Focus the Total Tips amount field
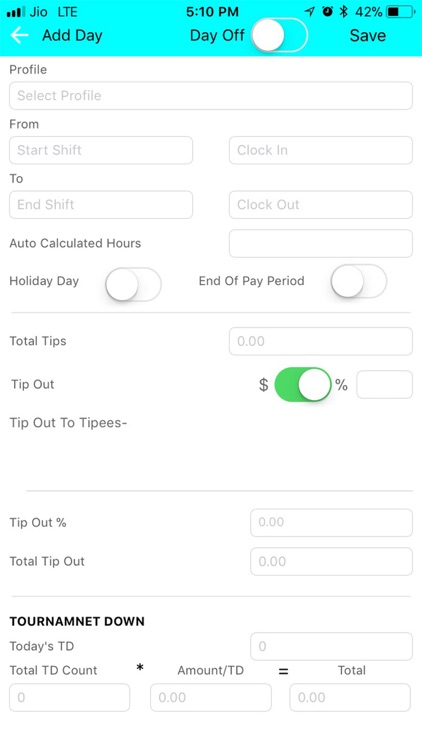Screen dimensions: 422x750 [321, 341]
